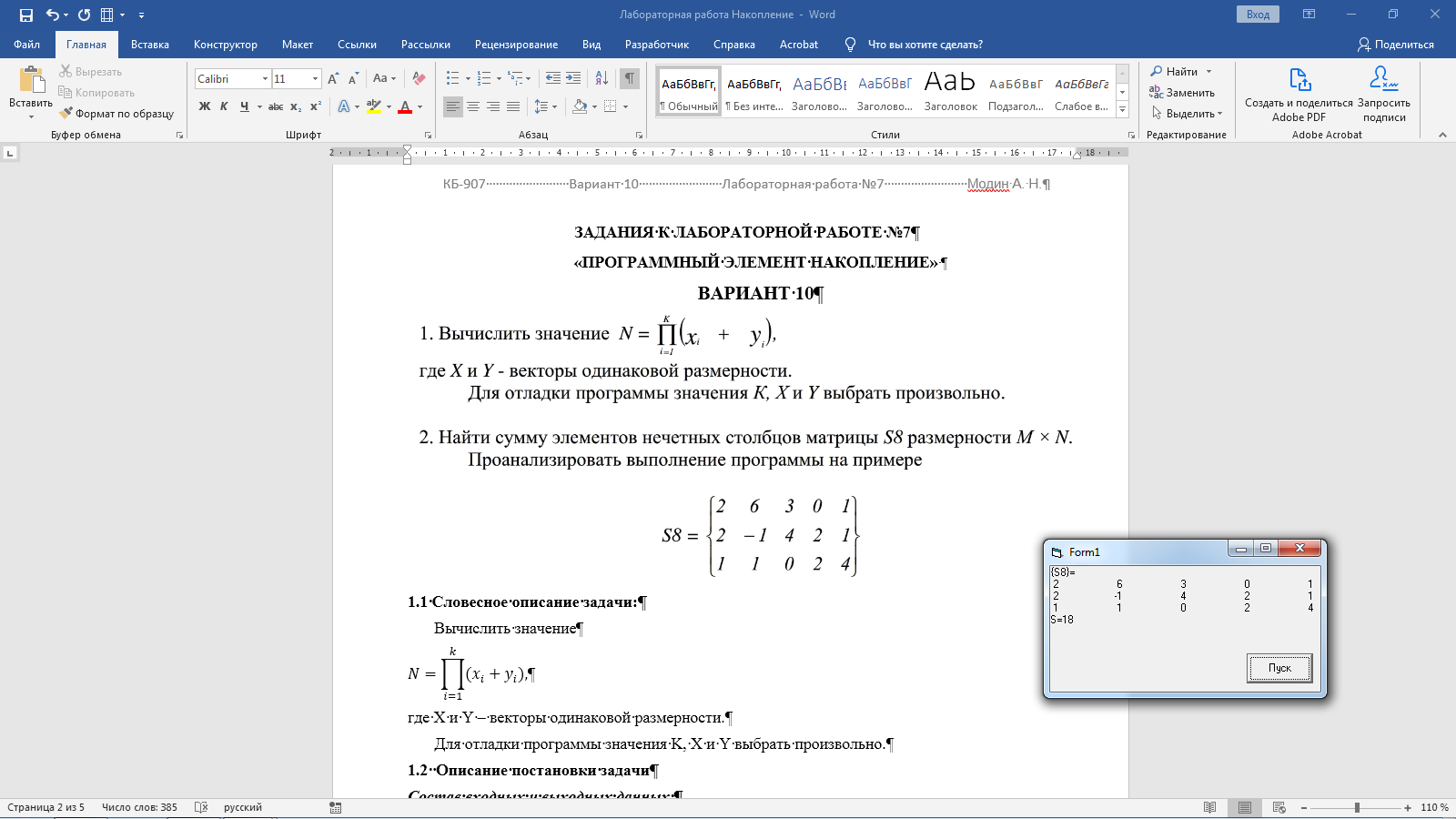
Task: Switch to the Вставка tab
Action: (150, 44)
